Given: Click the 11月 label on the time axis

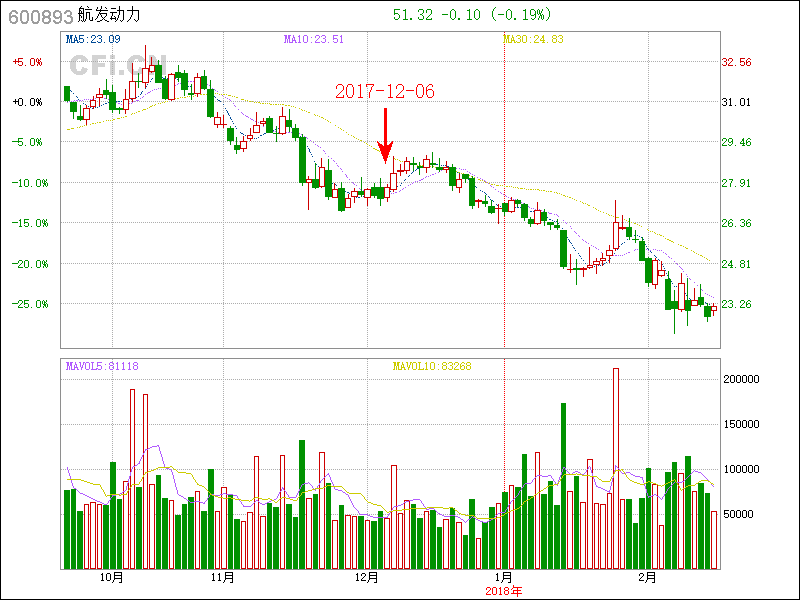Looking at the screenshot, I should point(223,578).
